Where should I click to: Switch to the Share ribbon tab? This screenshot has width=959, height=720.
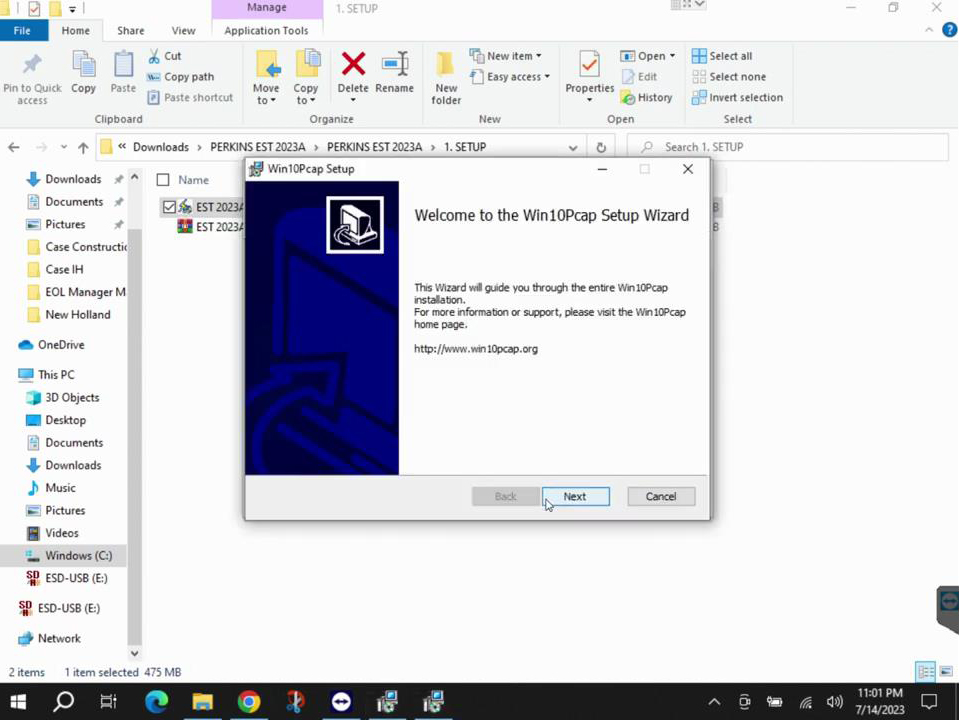[x=131, y=31]
